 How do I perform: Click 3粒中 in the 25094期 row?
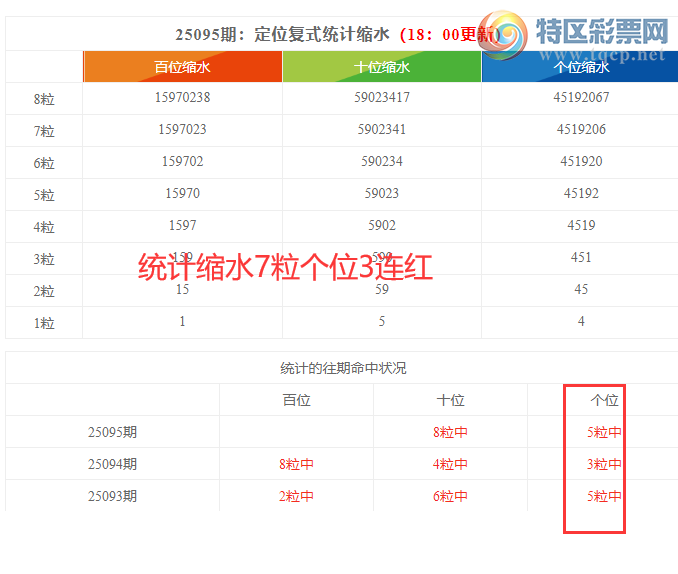pos(604,464)
